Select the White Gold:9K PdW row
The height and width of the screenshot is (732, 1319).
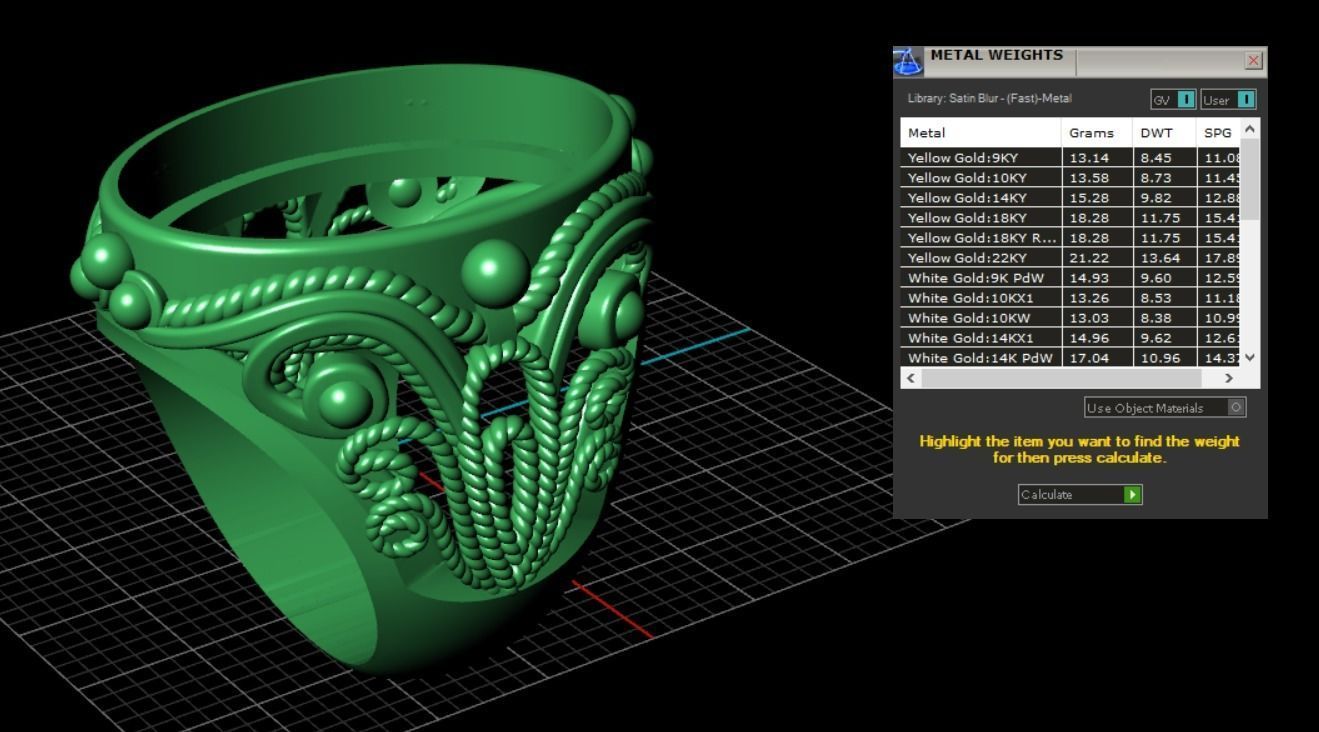click(x=1070, y=278)
